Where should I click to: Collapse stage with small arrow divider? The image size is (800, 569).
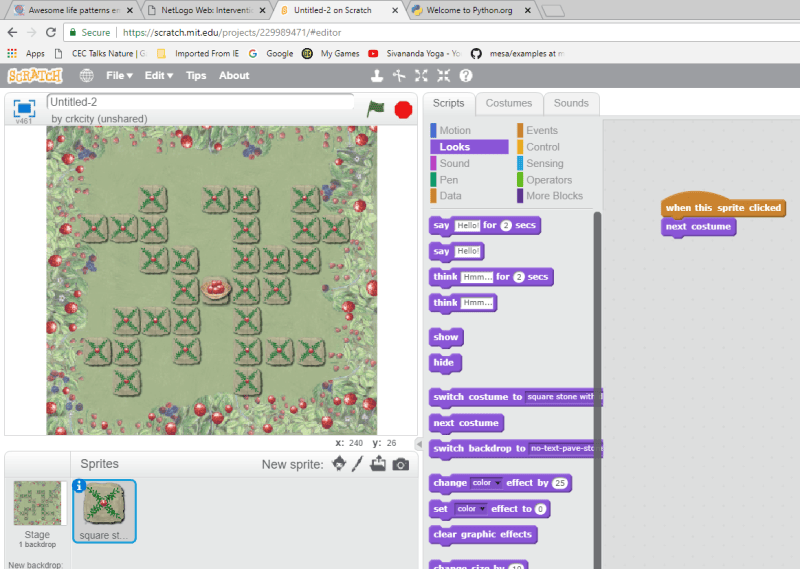419,443
